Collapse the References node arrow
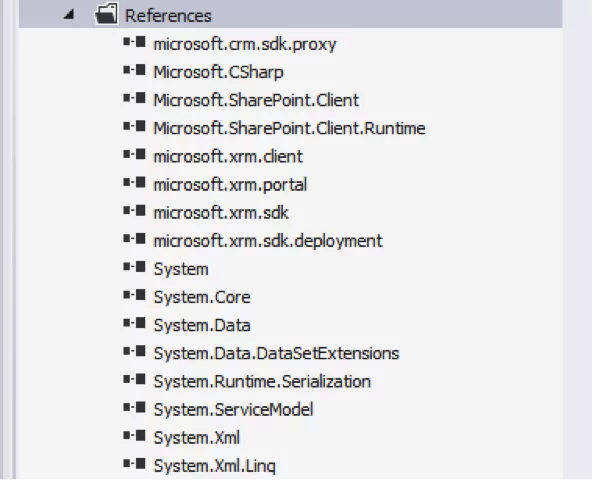 point(69,15)
